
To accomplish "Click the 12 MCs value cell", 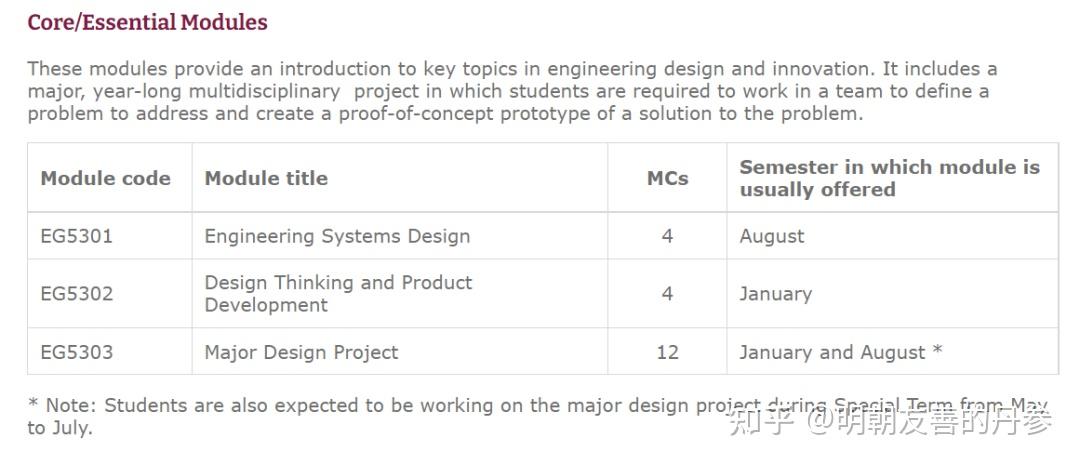I will pyautogui.click(x=667, y=352).
